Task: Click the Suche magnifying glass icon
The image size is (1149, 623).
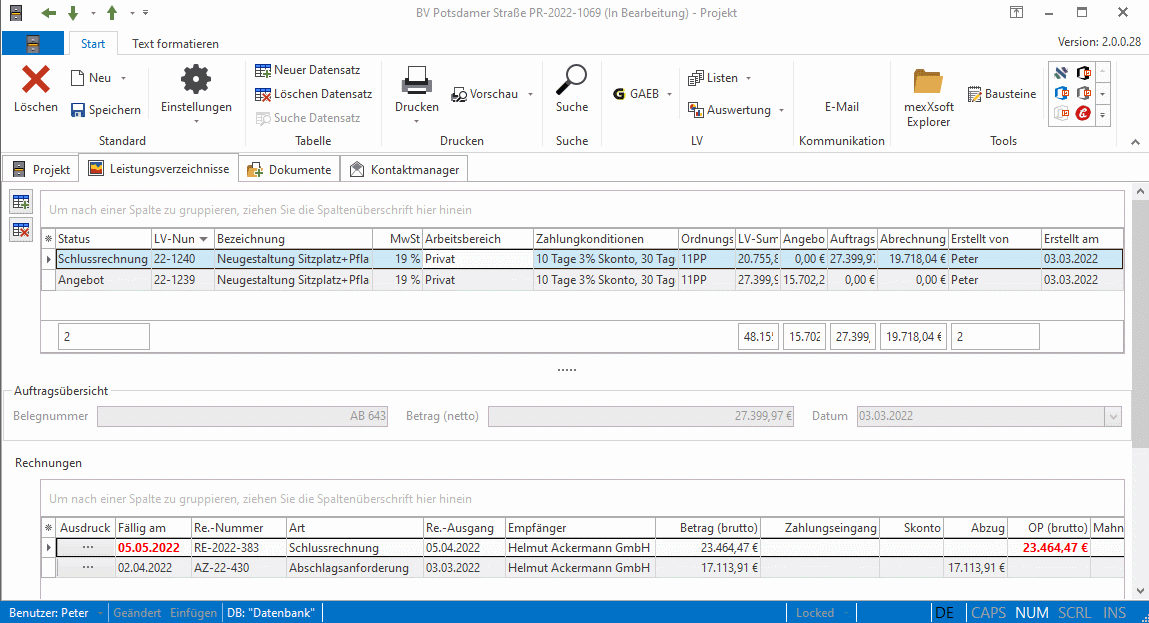Action: coord(572,80)
